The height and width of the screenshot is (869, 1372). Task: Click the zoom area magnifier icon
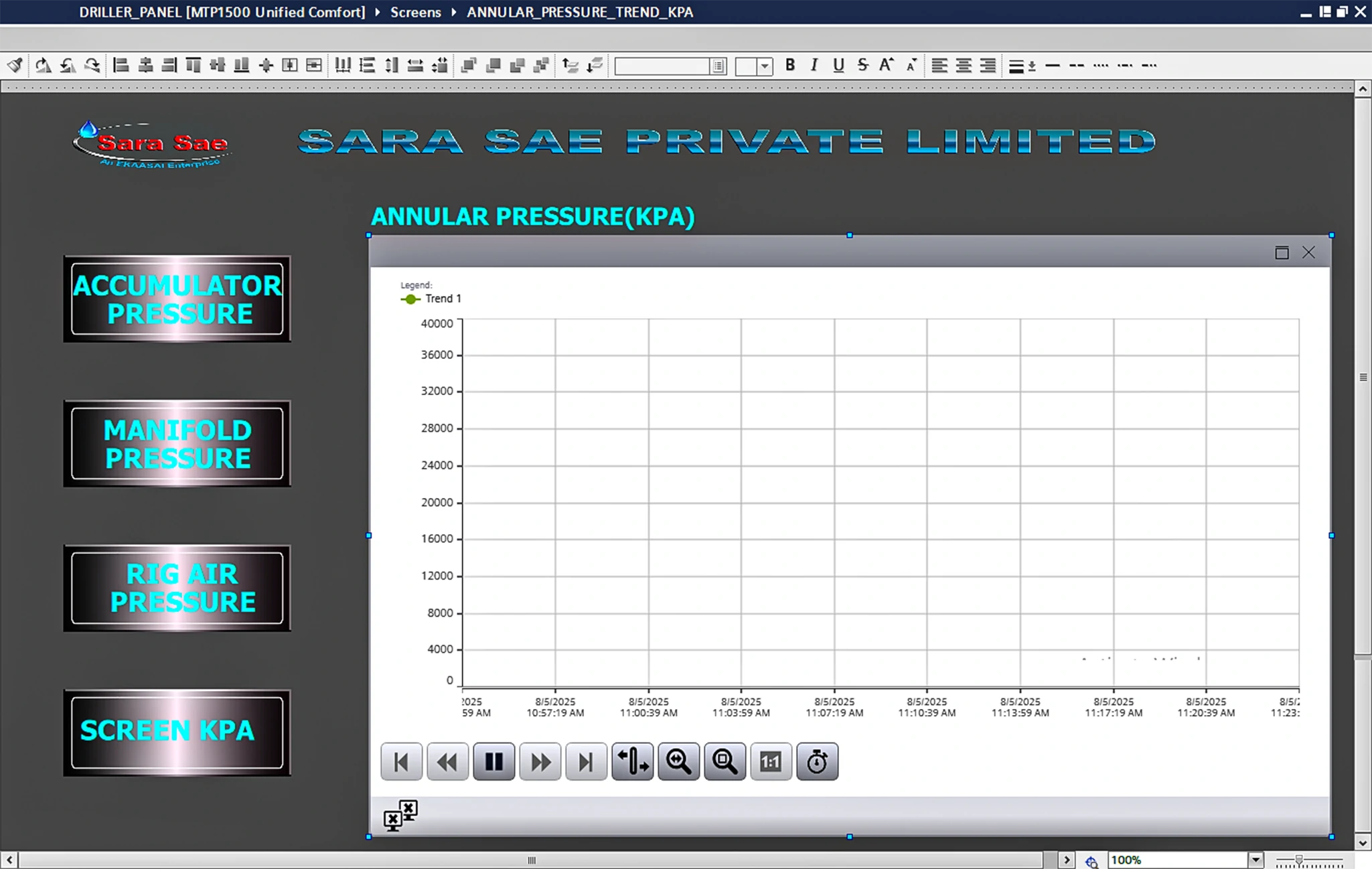(x=725, y=762)
